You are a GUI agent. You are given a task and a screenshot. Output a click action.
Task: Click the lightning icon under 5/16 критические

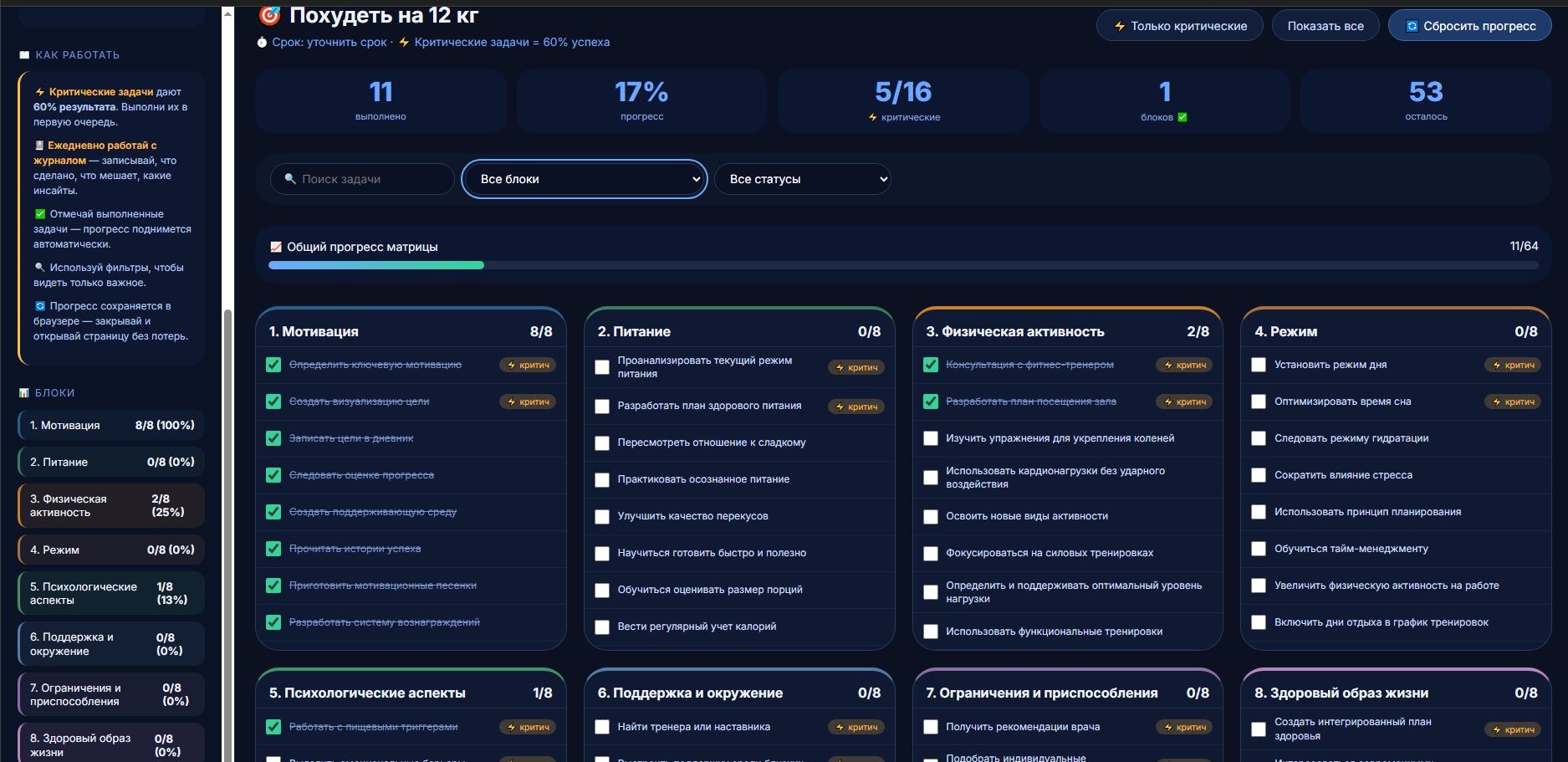click(873, 117)
